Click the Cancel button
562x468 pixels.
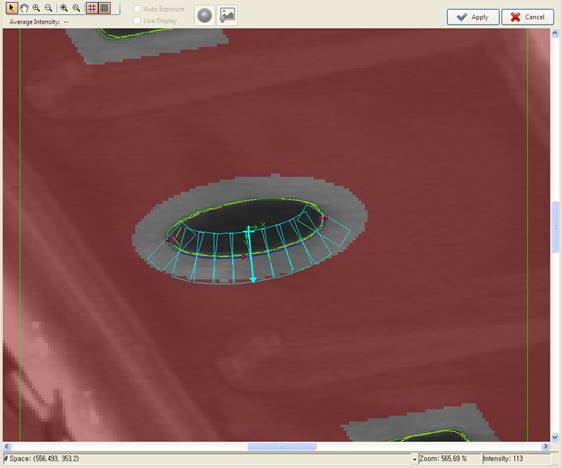coord(528,17)
